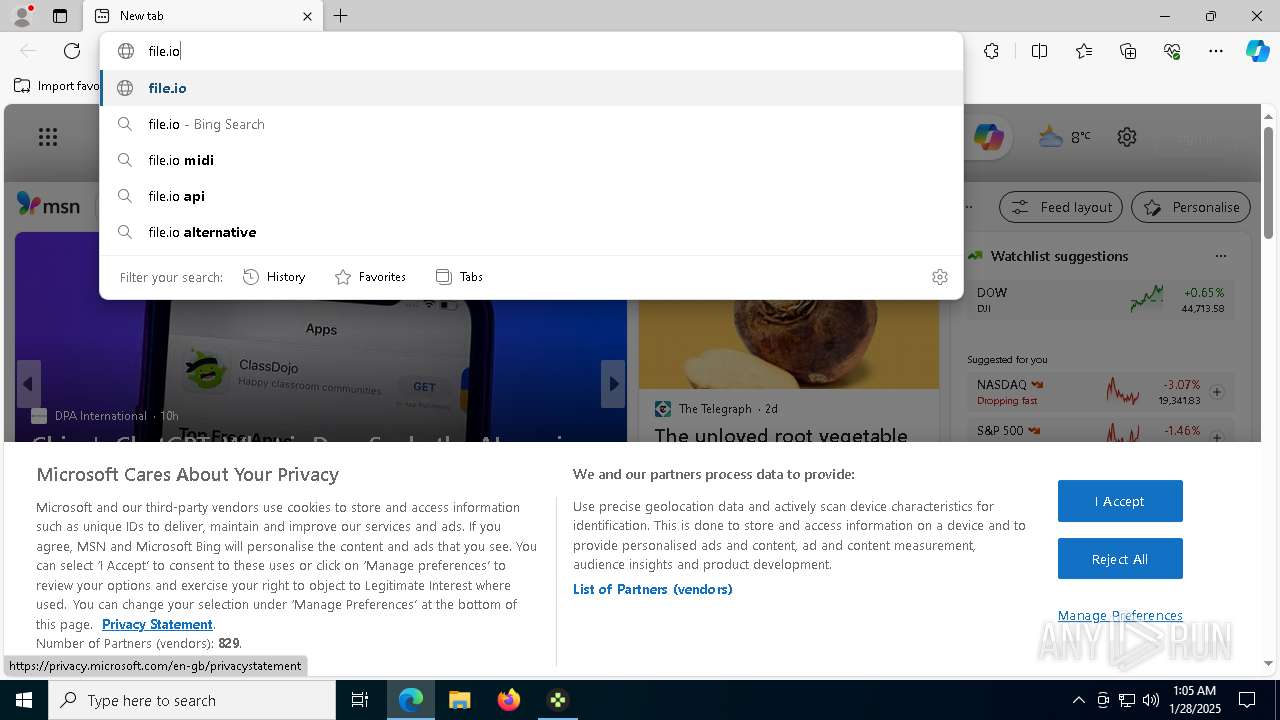Open the Privacy Statement link
The height and width of the screenshot is (720, 1280).
157,624
